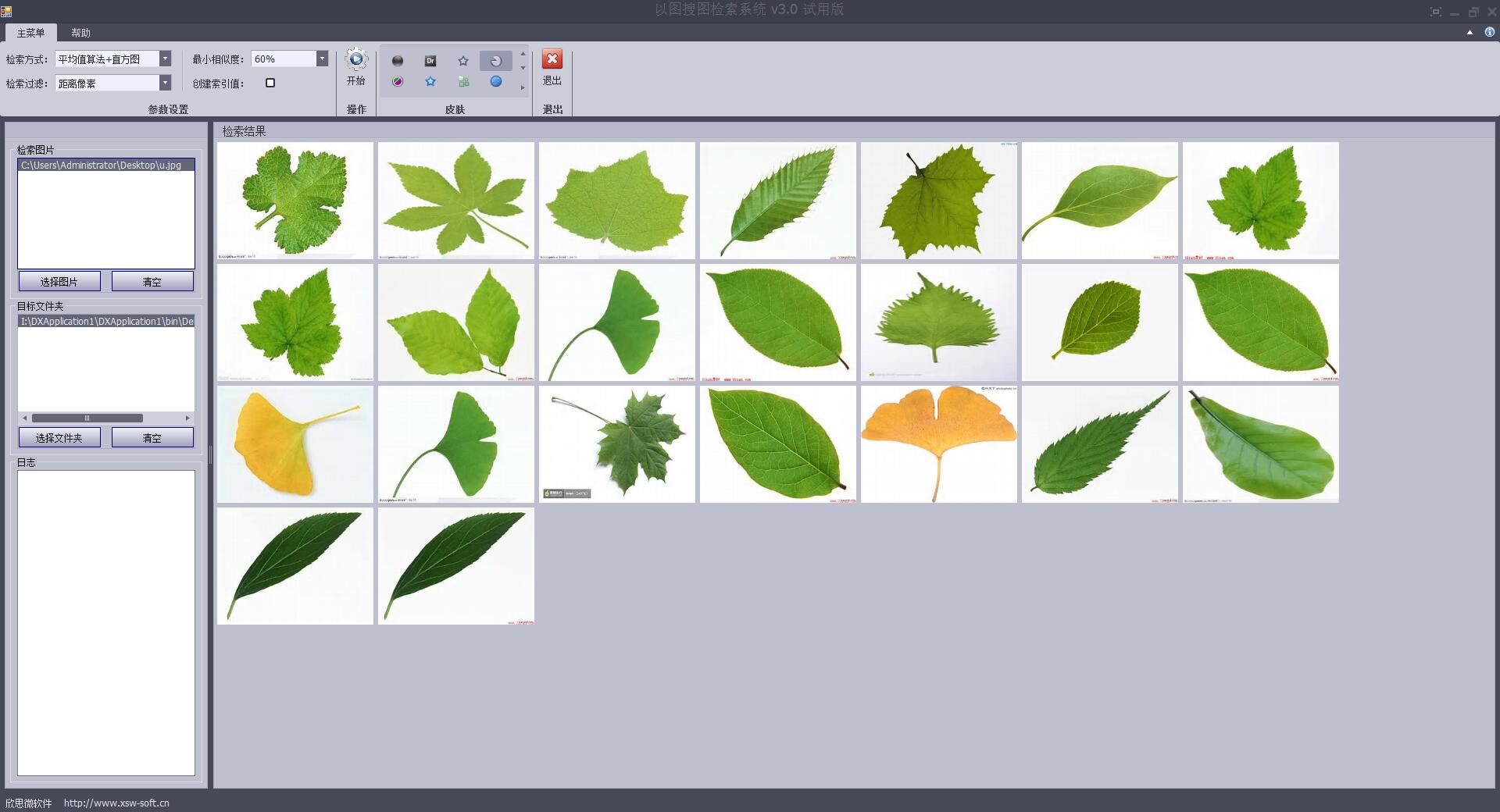Click inside the 日志 log text area
Screen dimensions: 1500x812
106,623
